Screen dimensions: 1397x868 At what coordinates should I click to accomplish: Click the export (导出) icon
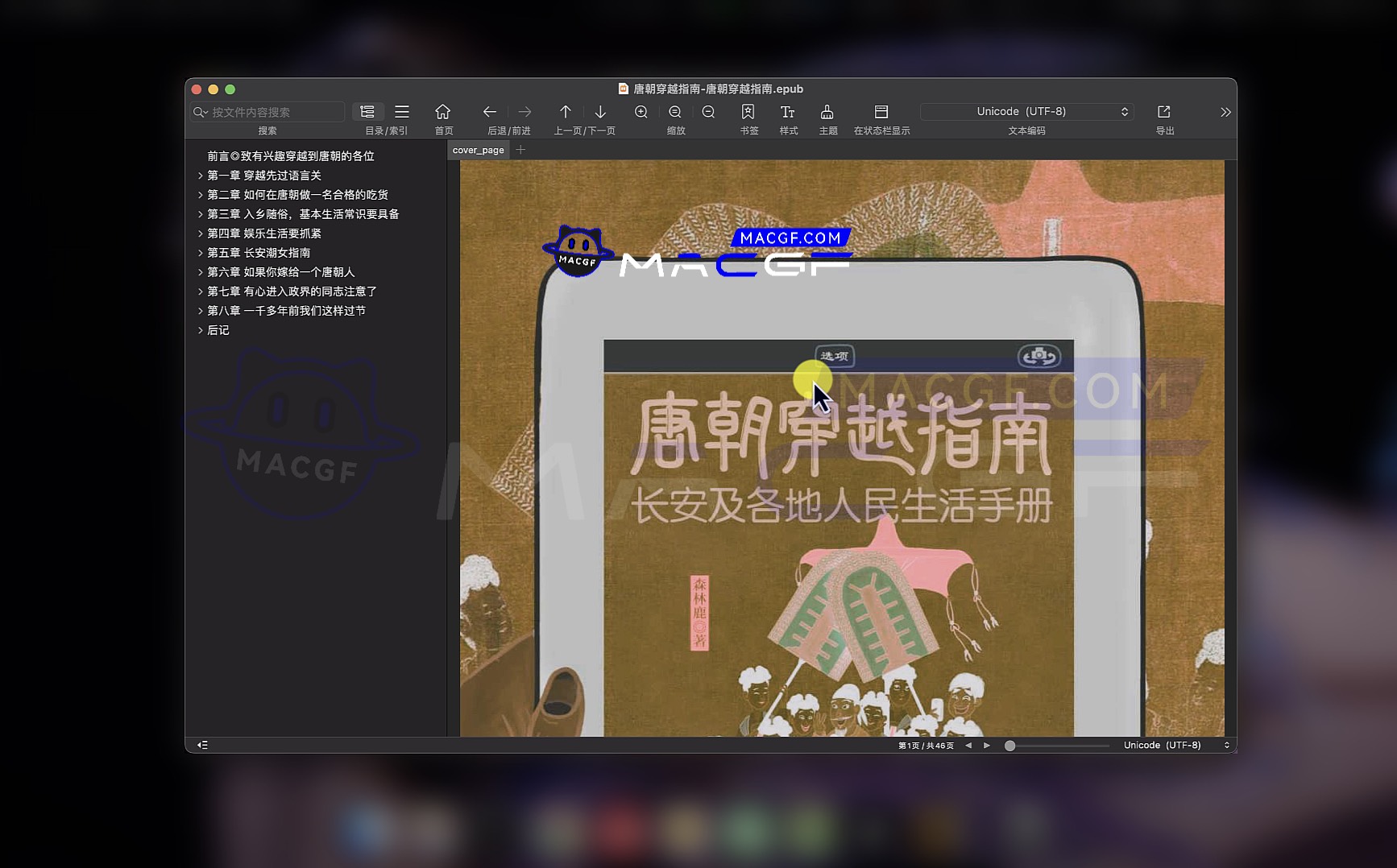[x=1164, y=112]
